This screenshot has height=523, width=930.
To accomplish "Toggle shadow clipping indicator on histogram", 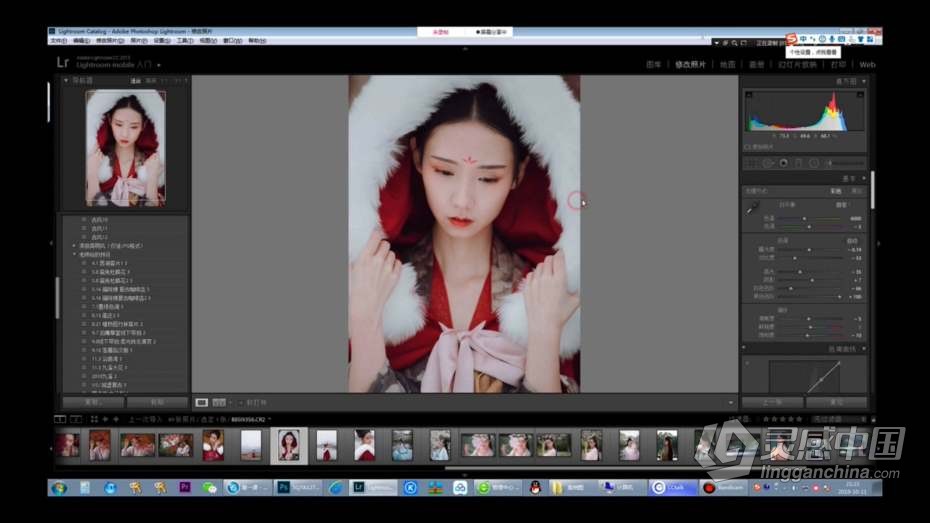I will click(x=749, y=95).
